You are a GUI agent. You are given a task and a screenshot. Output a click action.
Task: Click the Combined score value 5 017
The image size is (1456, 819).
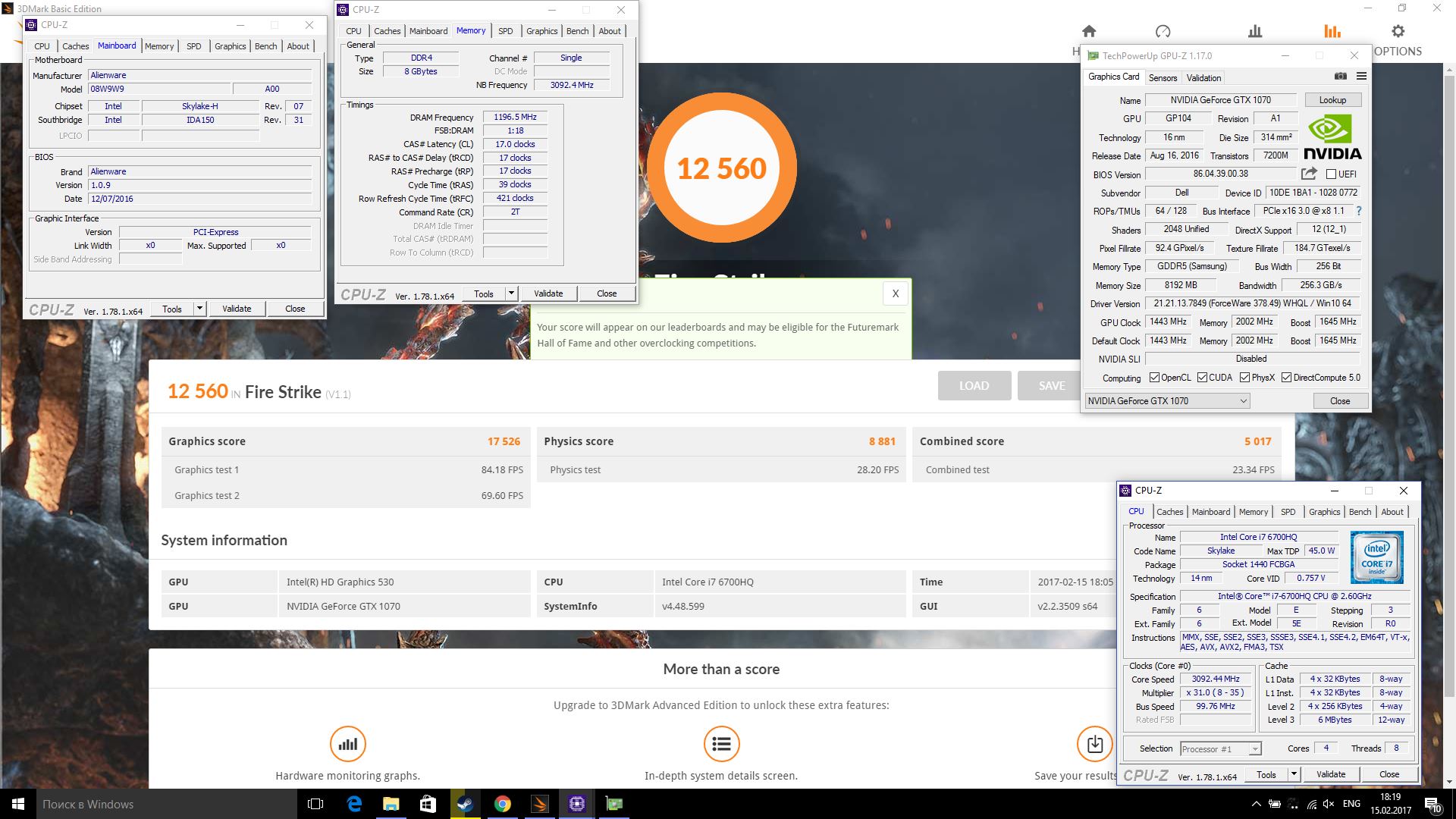coord(1257,441)
